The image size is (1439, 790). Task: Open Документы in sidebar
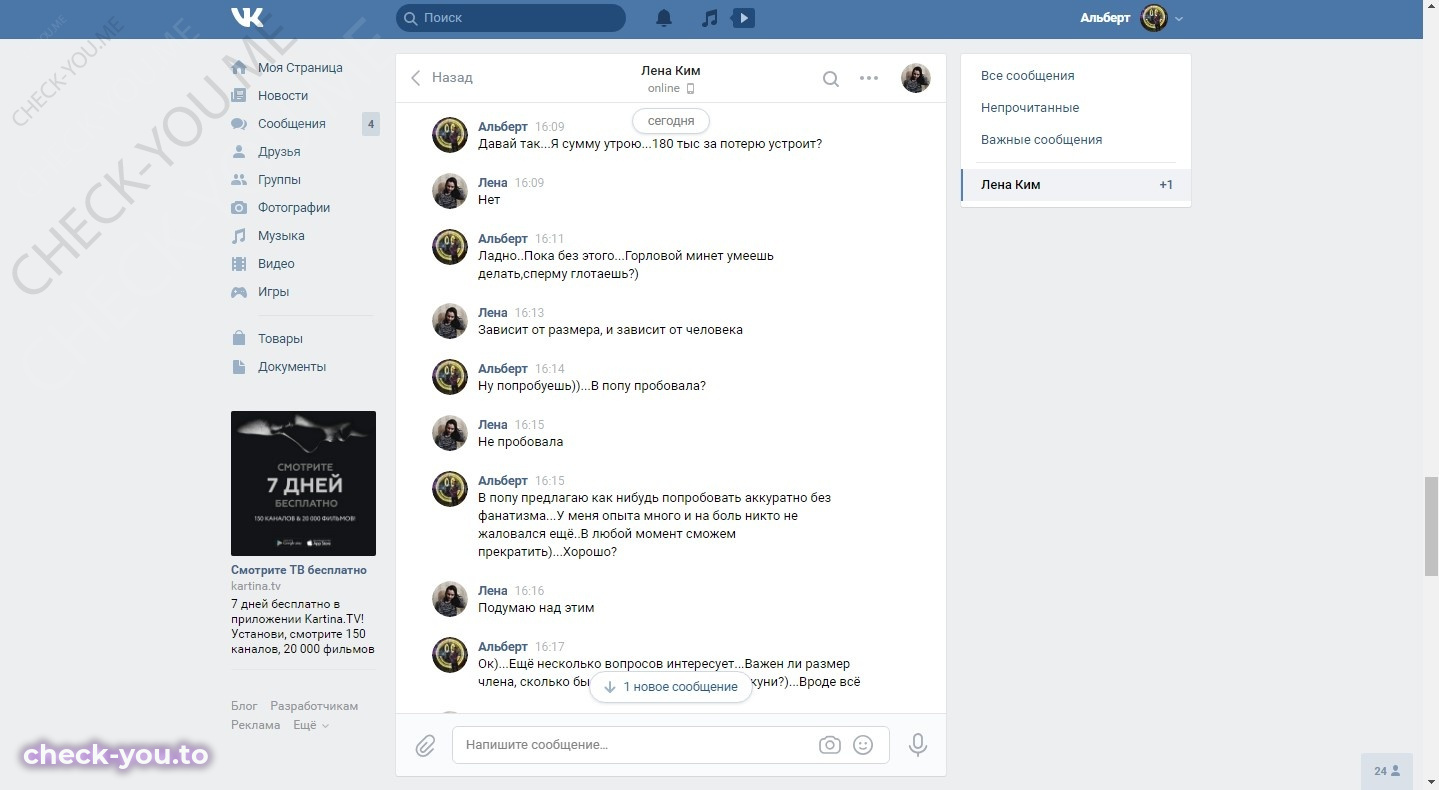[292, 367]
